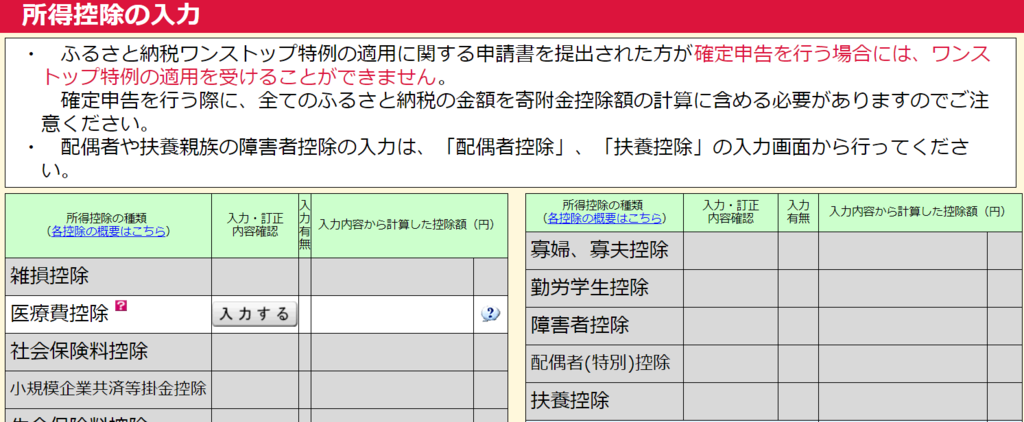
Task: Click the left table header 入力・訂正 内容確認
Action: pyautogui.click(x=255, y=225)
